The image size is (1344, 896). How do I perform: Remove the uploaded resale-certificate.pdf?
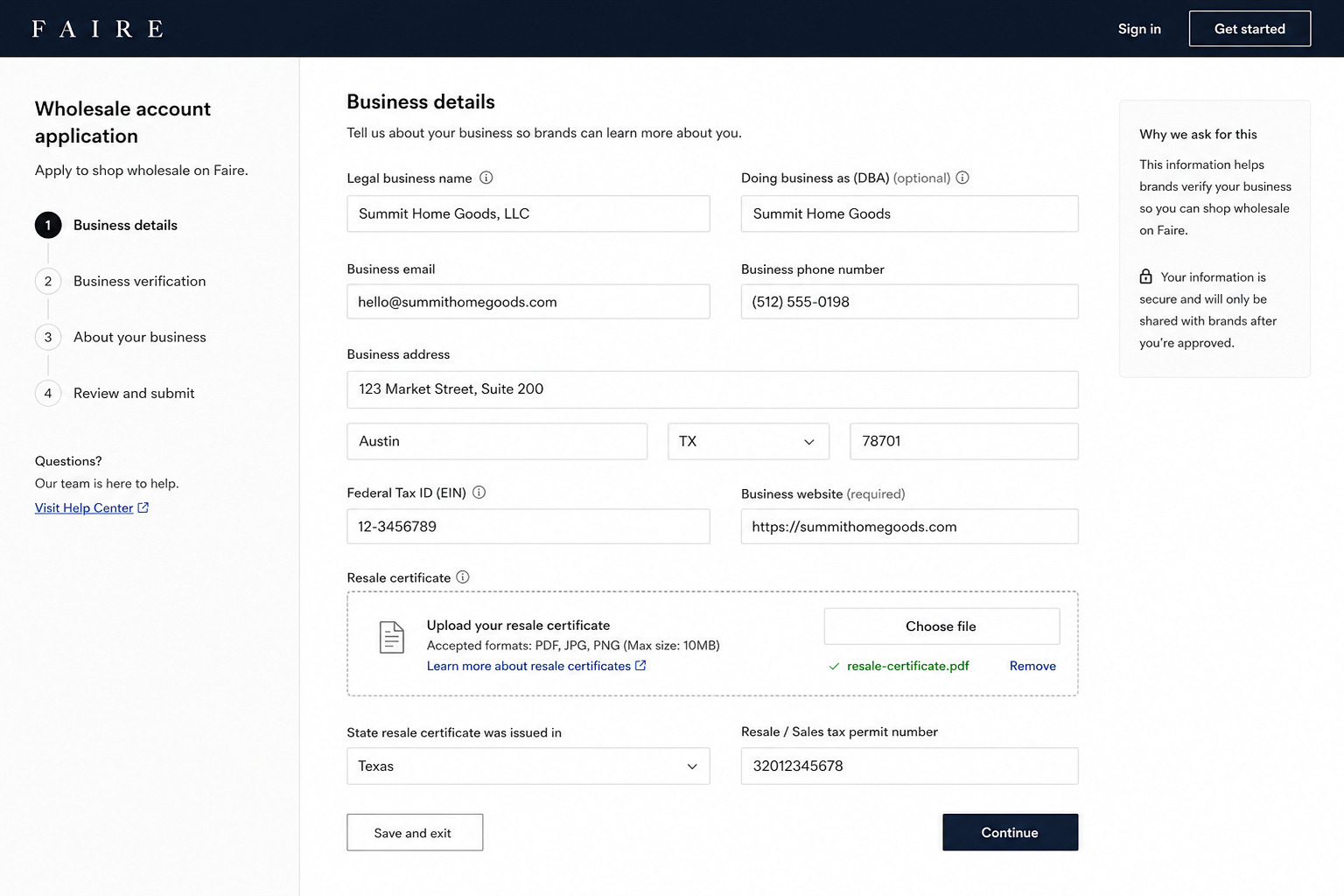1032,666
